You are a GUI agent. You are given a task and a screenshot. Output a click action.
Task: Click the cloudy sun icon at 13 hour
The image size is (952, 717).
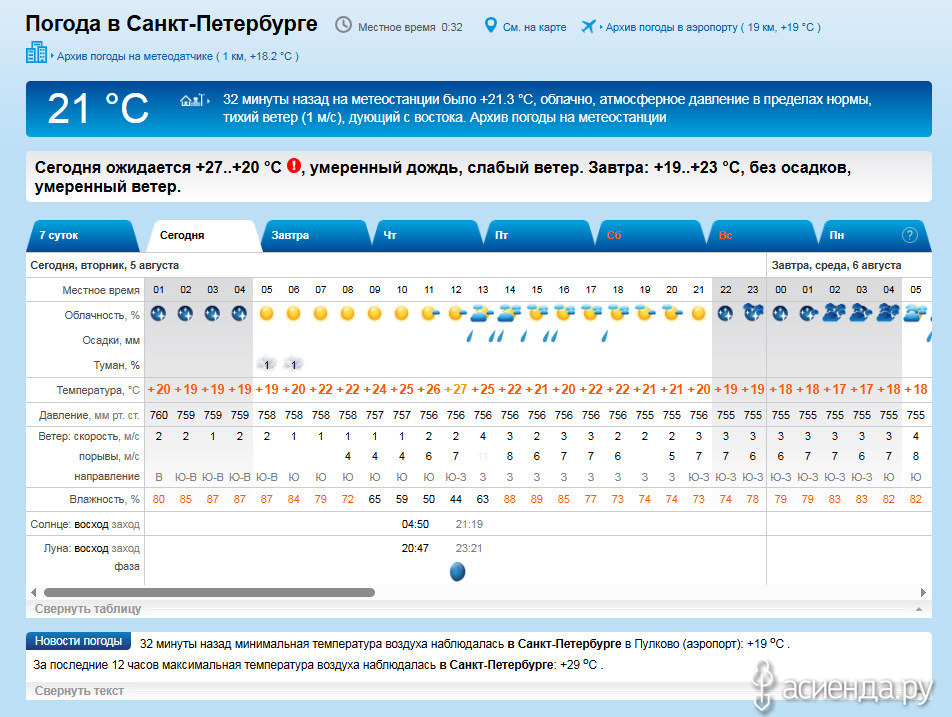(x=483, y=313)
